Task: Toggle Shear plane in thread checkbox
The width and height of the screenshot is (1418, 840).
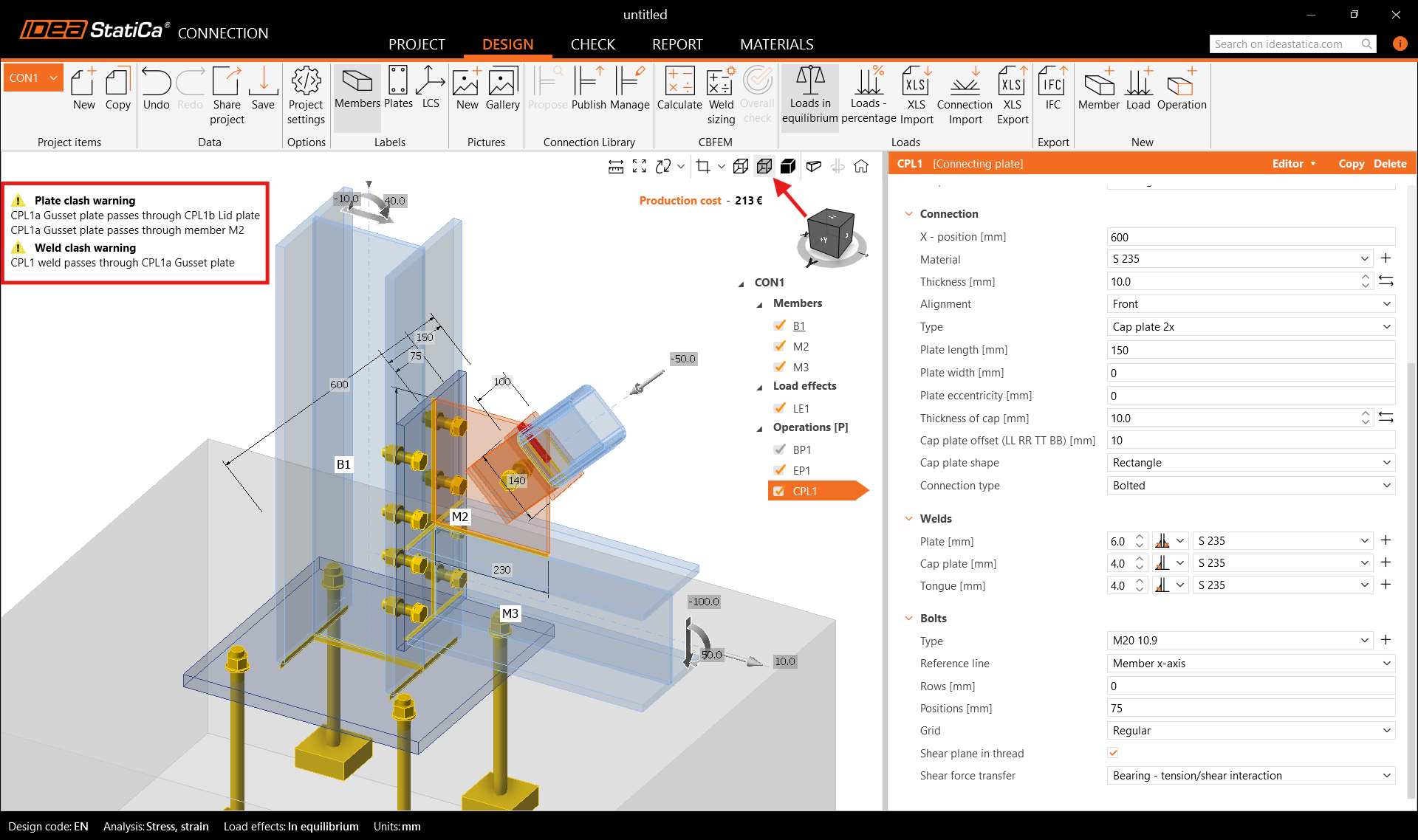Action: (1113, 753)
